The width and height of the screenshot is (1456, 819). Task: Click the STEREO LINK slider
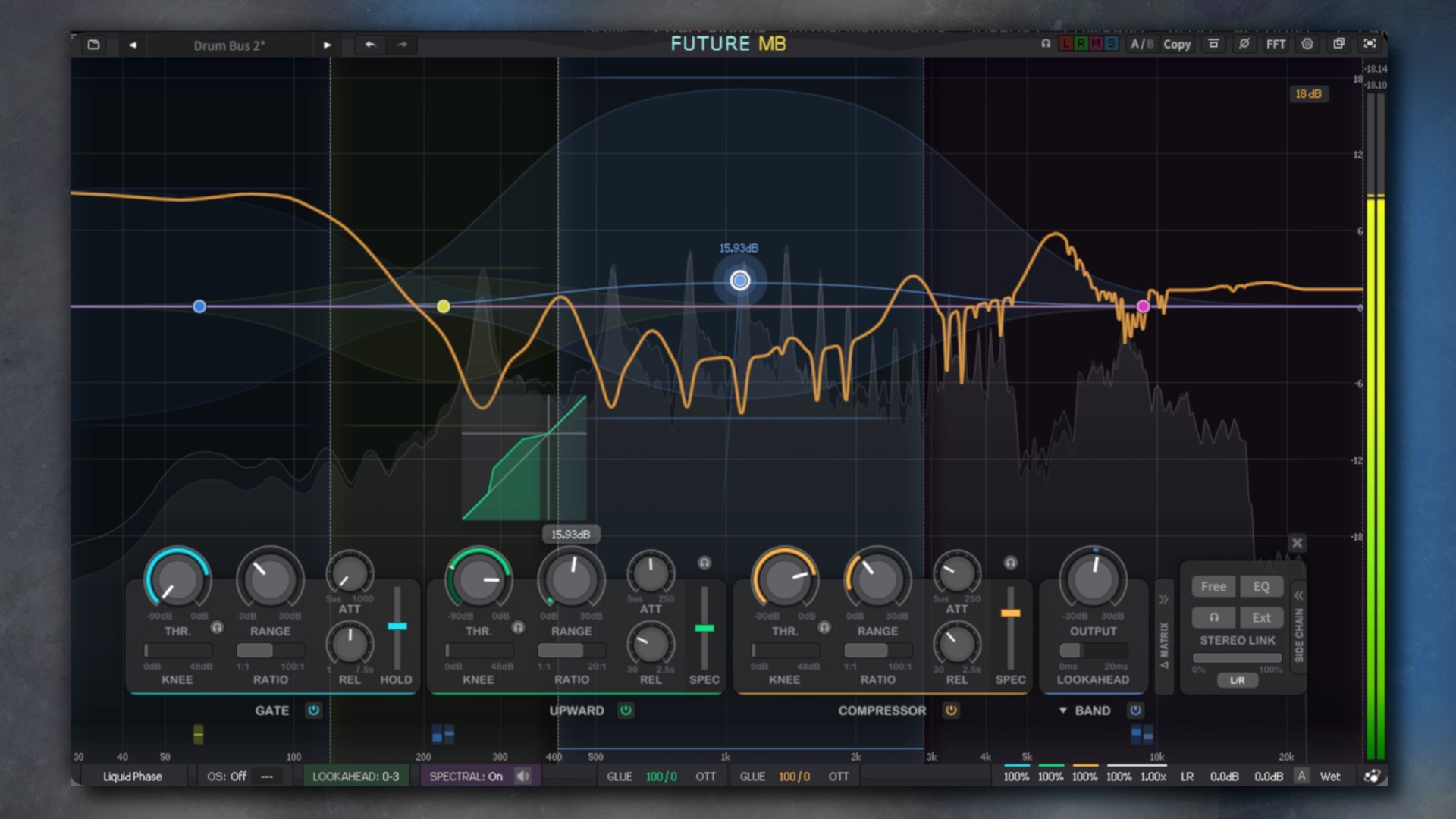1237,658
